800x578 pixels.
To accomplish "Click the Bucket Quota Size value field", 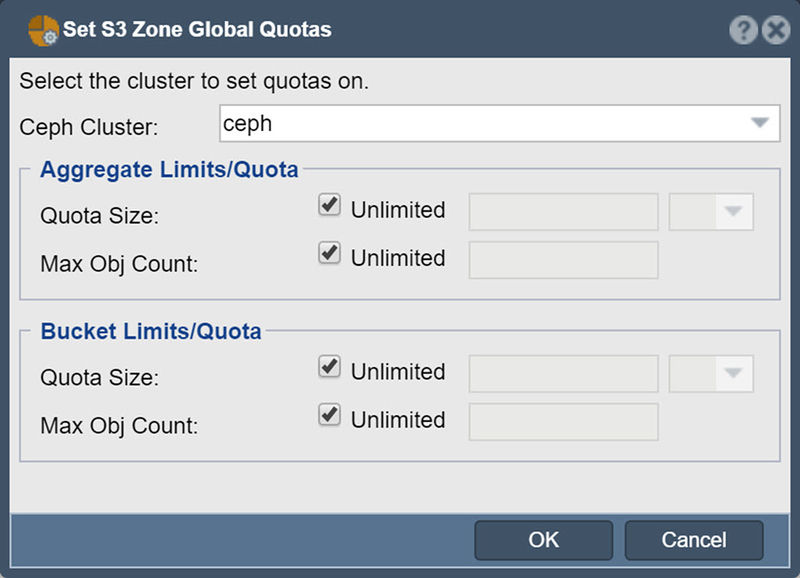I will point(563,373).
